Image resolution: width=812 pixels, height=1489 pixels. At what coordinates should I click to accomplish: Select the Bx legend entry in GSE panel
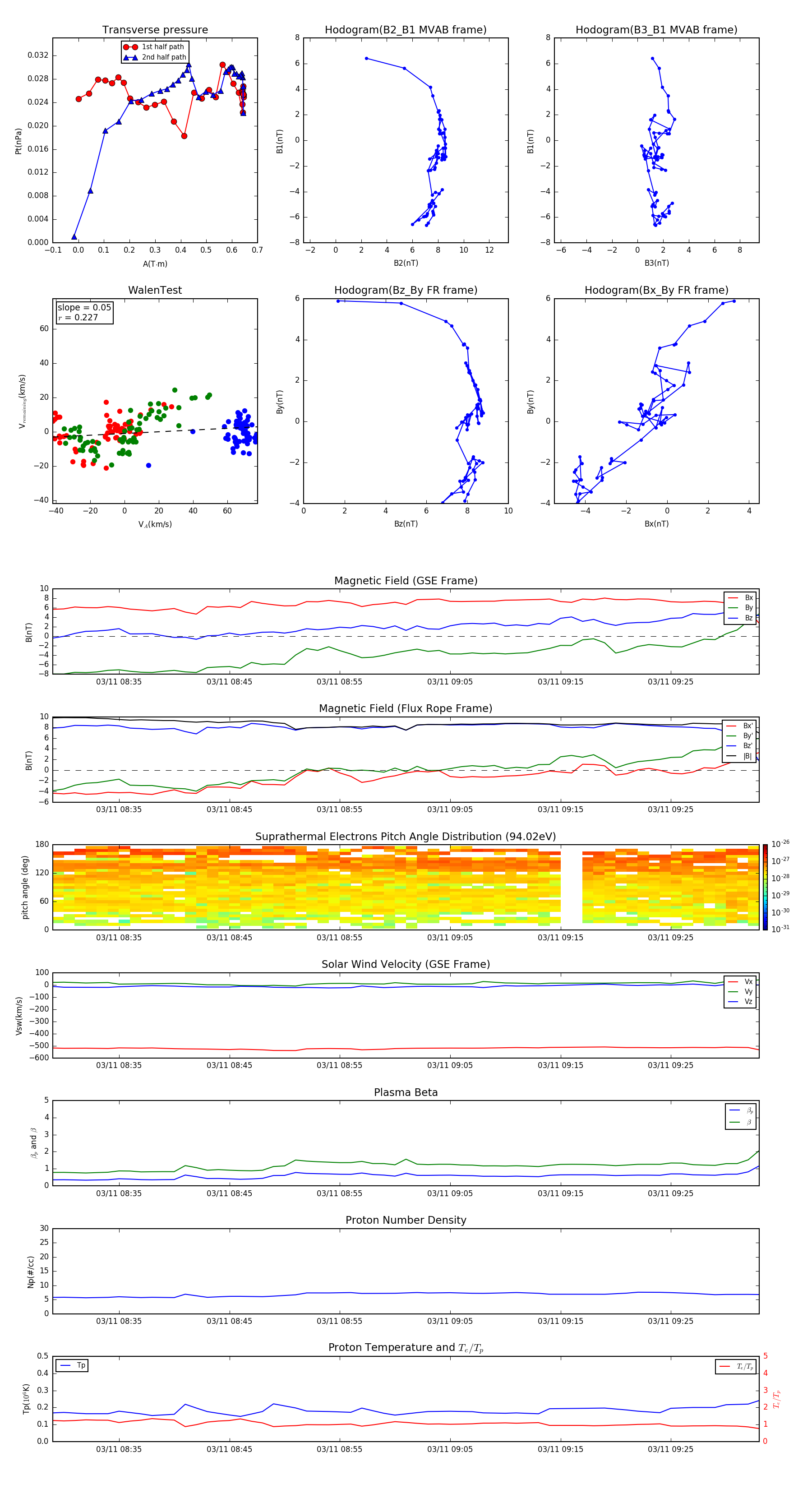pos(740,598)
